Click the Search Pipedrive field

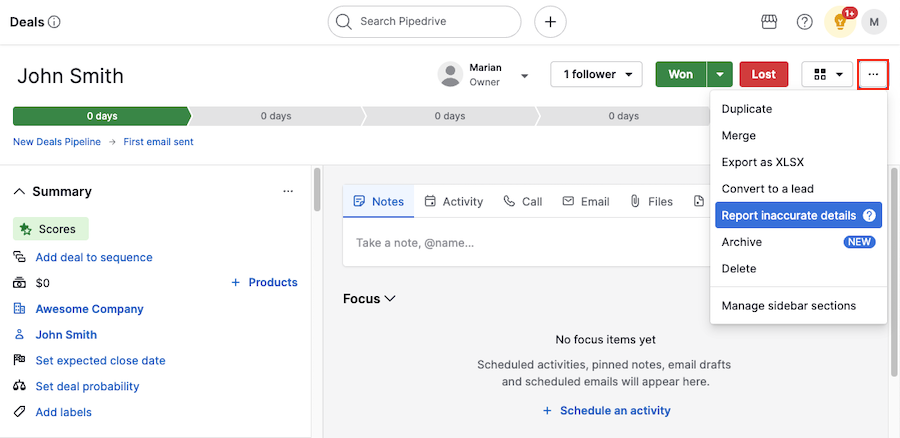pyautogui.click(x=424, y=21)
